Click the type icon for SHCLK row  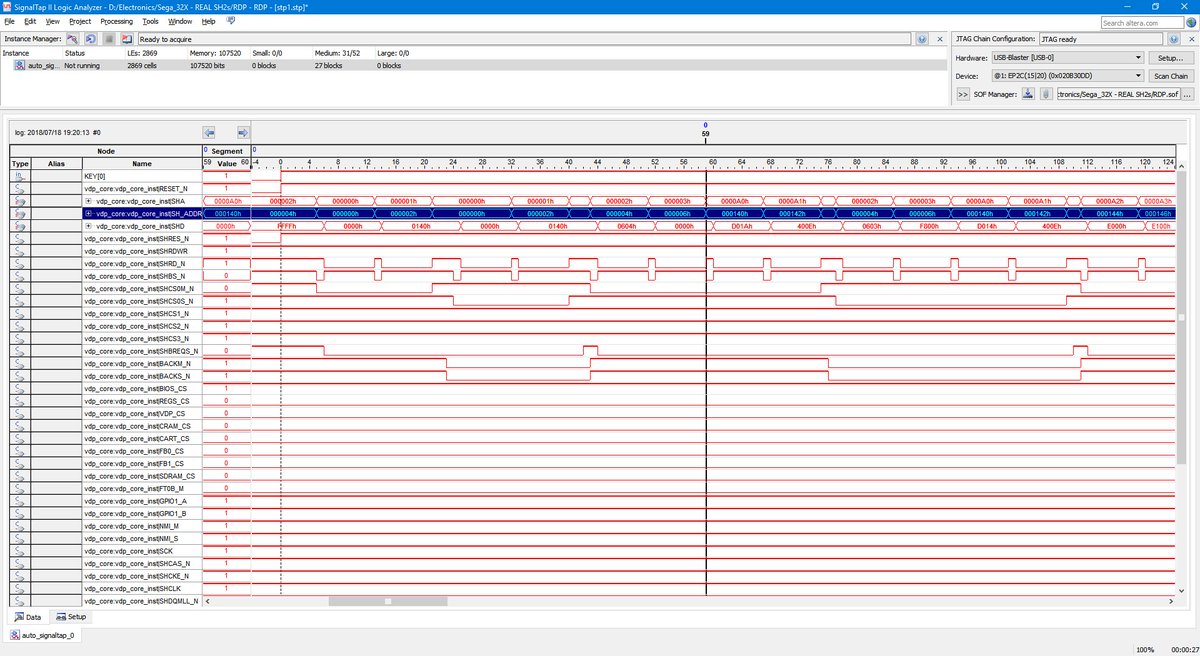[20, 588]
